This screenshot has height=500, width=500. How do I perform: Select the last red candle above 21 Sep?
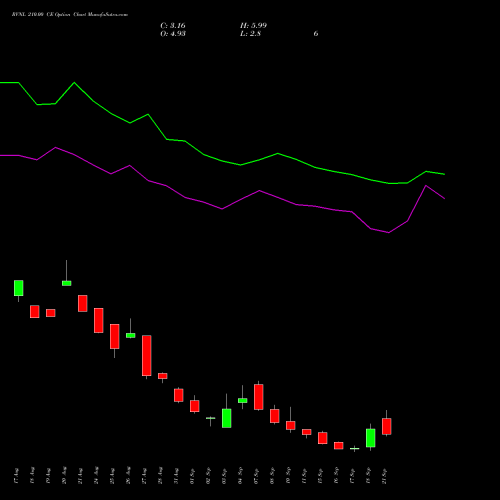tap(387, 426)
